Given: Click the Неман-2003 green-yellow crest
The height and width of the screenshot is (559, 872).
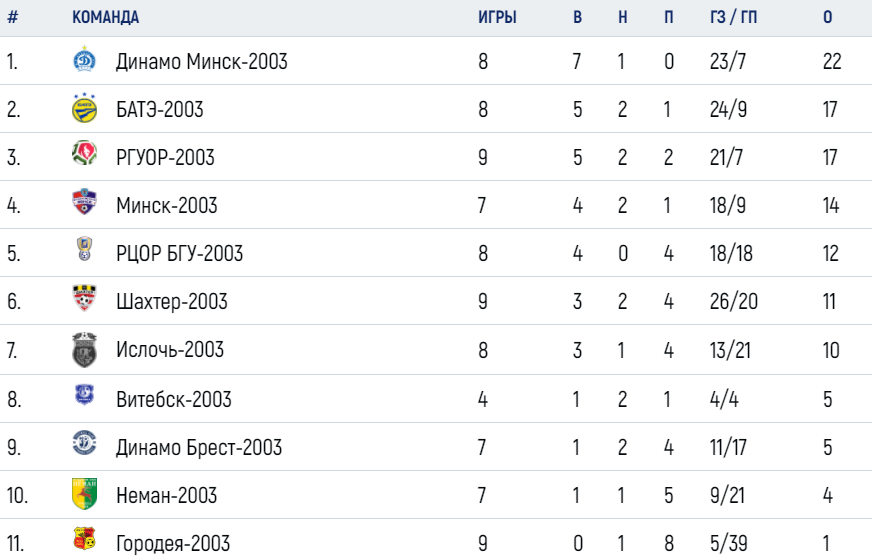Looking at the screenshot, I should 85,493.
